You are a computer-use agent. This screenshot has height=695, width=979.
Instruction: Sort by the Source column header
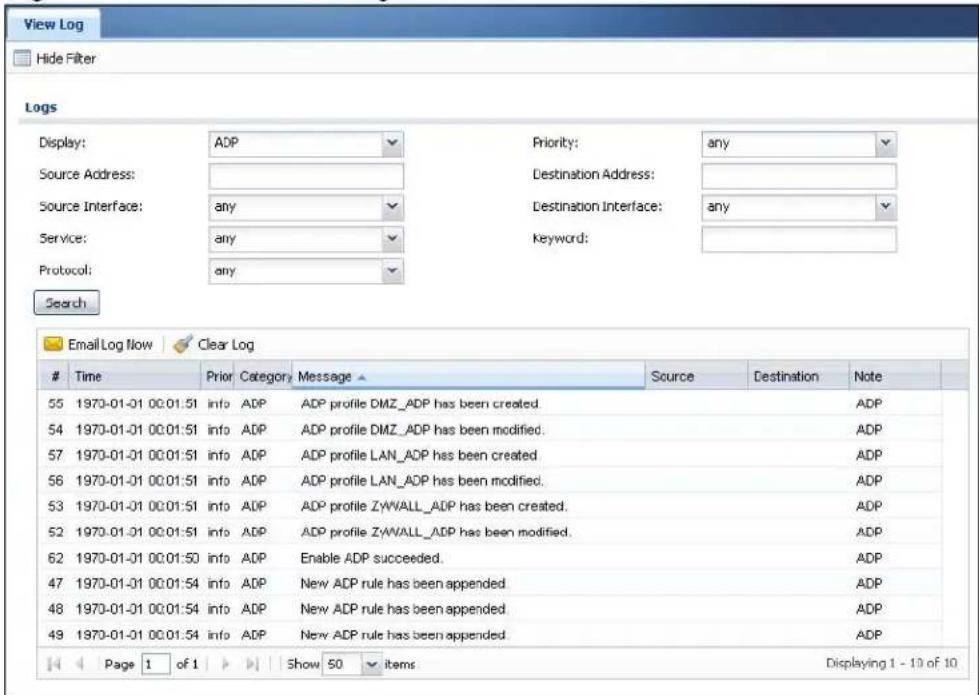(696, 377)
